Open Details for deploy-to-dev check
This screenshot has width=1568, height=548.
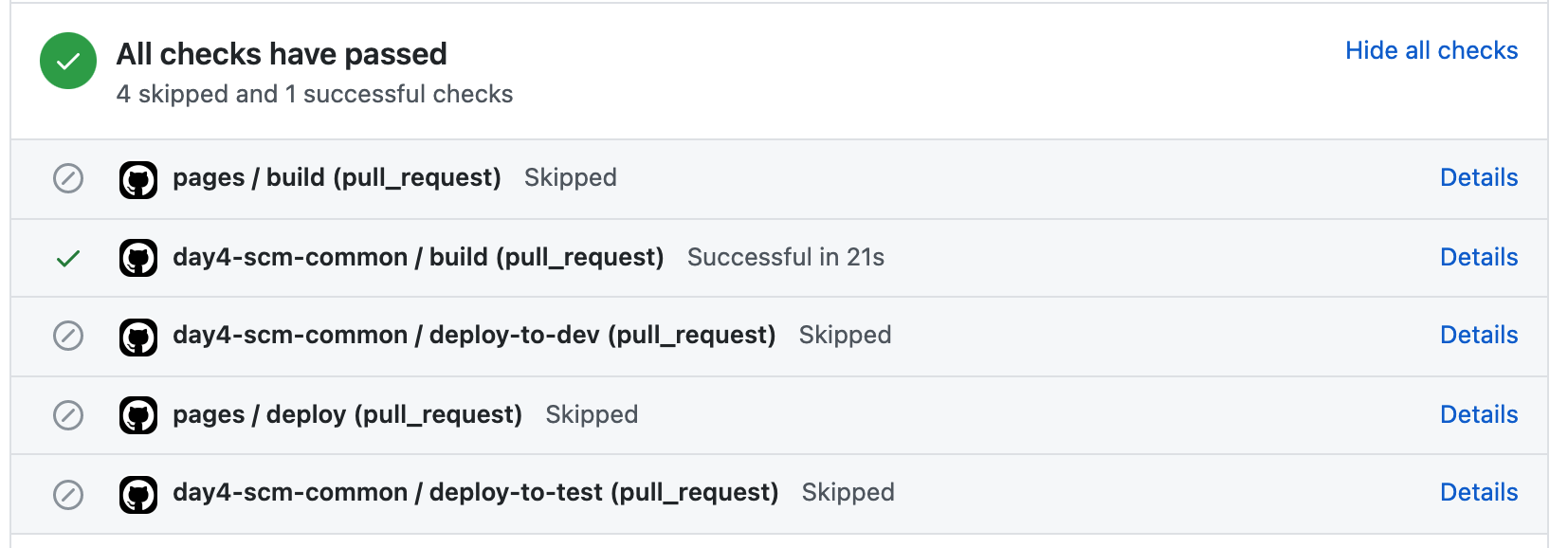[1478, 335]
